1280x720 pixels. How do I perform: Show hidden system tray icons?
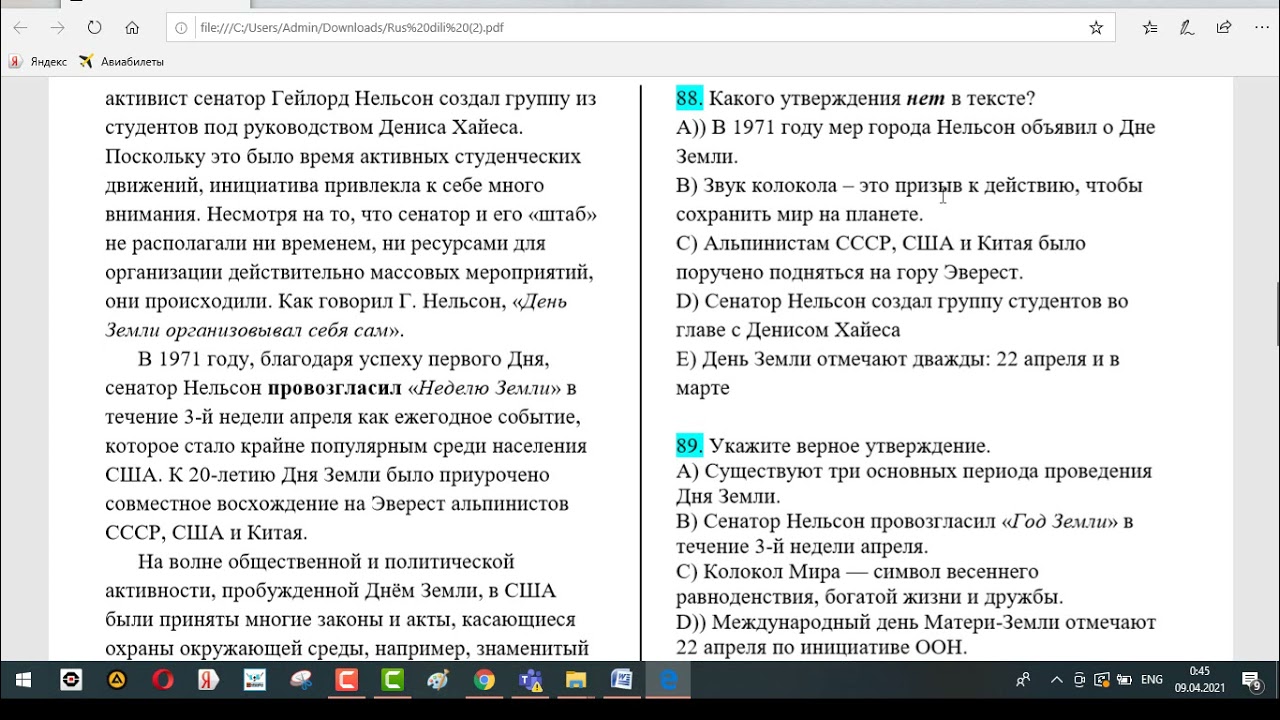[x=1057, y=680]
